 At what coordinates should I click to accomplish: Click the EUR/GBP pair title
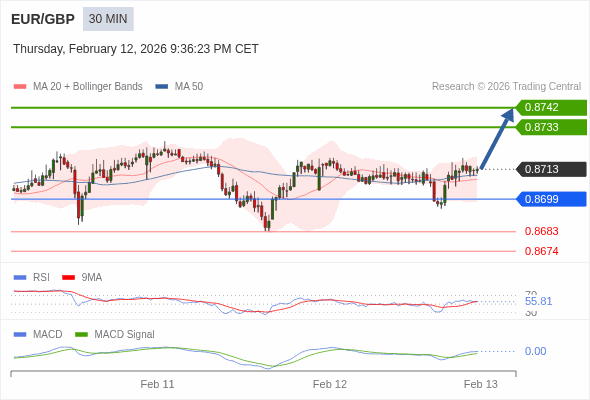(x=43, y=19)
